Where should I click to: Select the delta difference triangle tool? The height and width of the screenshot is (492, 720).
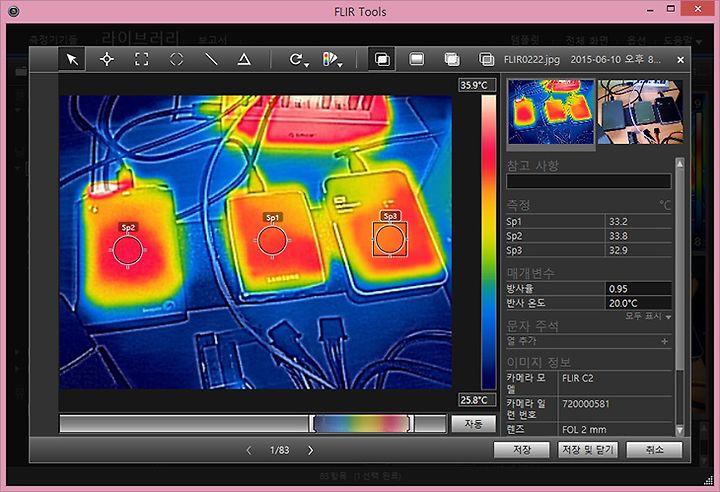pos(244,59)
